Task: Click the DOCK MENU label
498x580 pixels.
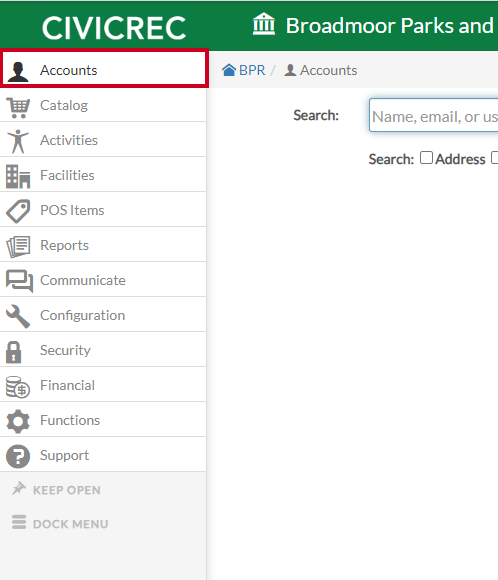Action: (x=71, y=524)
